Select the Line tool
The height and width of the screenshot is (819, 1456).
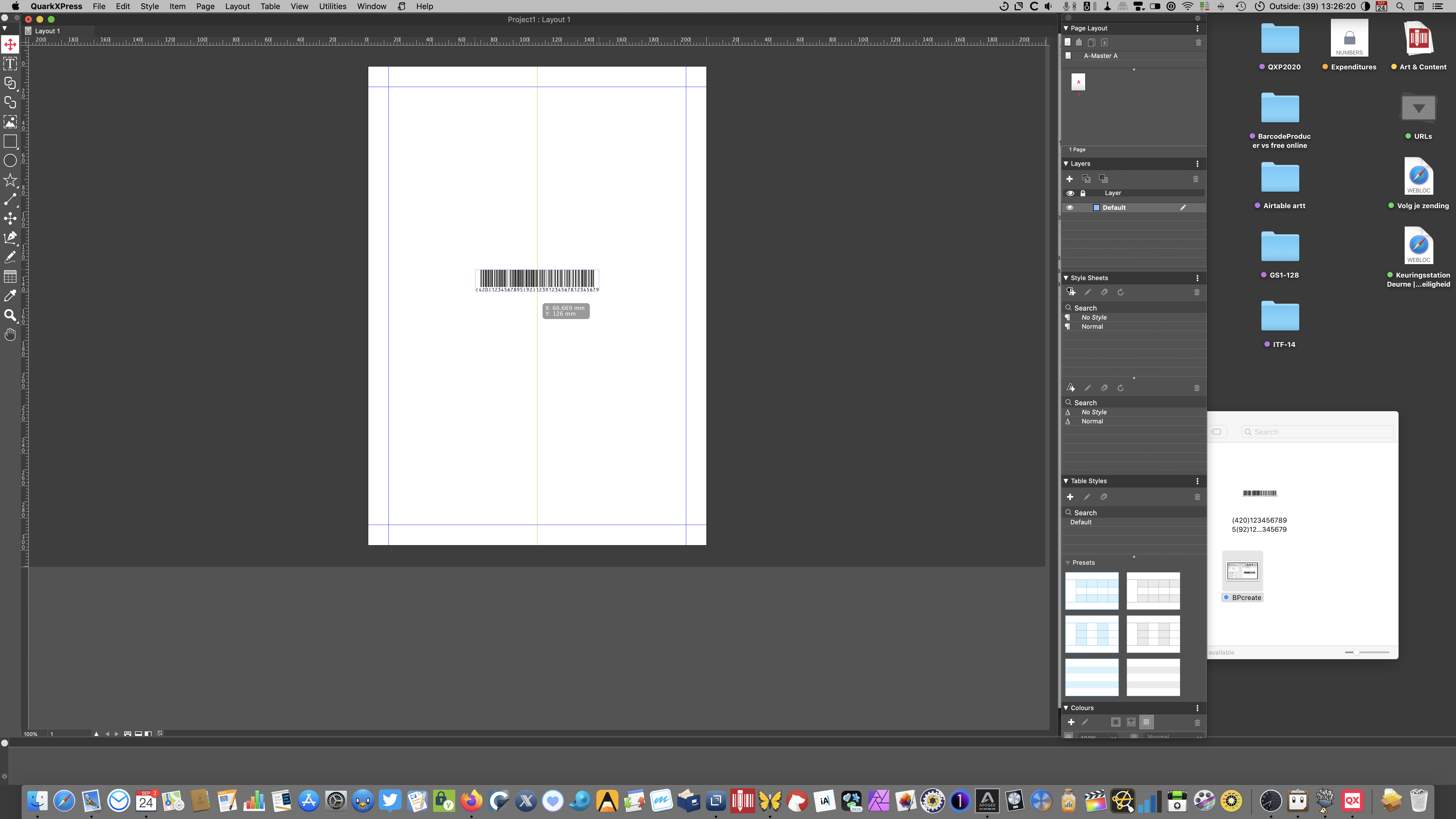(x=10, y=199)
